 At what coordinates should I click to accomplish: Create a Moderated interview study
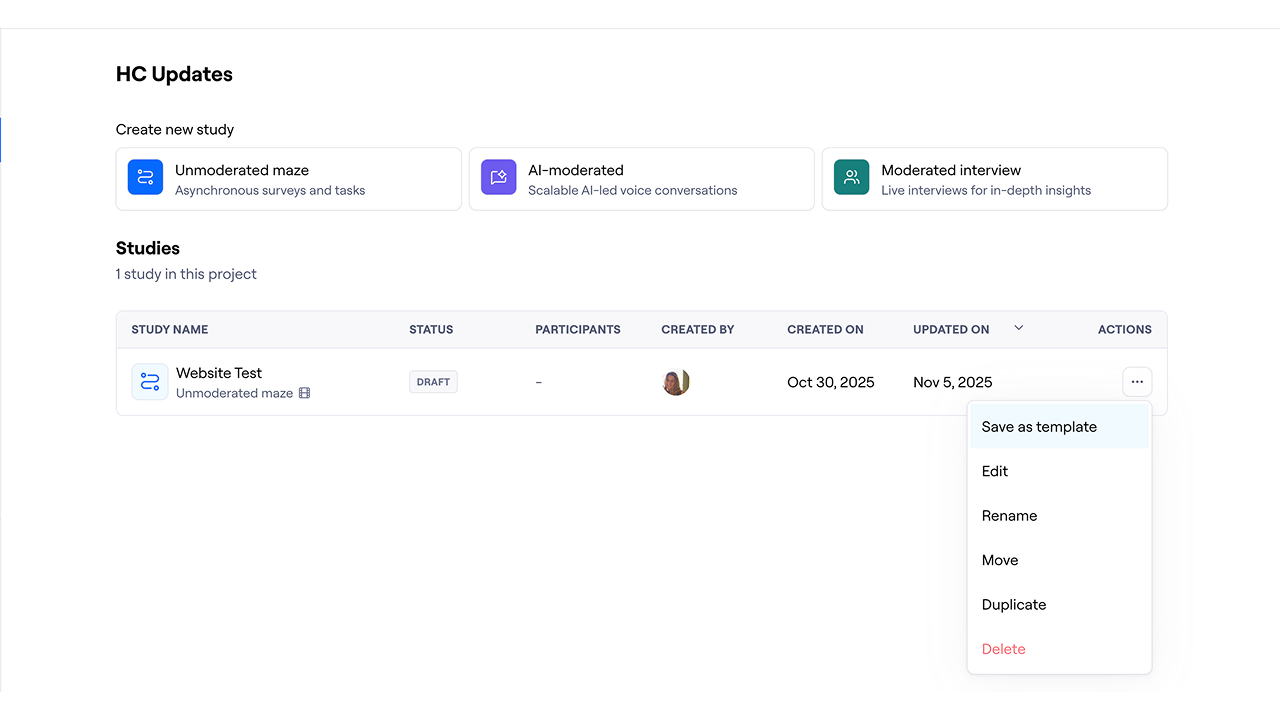(995, 179)
